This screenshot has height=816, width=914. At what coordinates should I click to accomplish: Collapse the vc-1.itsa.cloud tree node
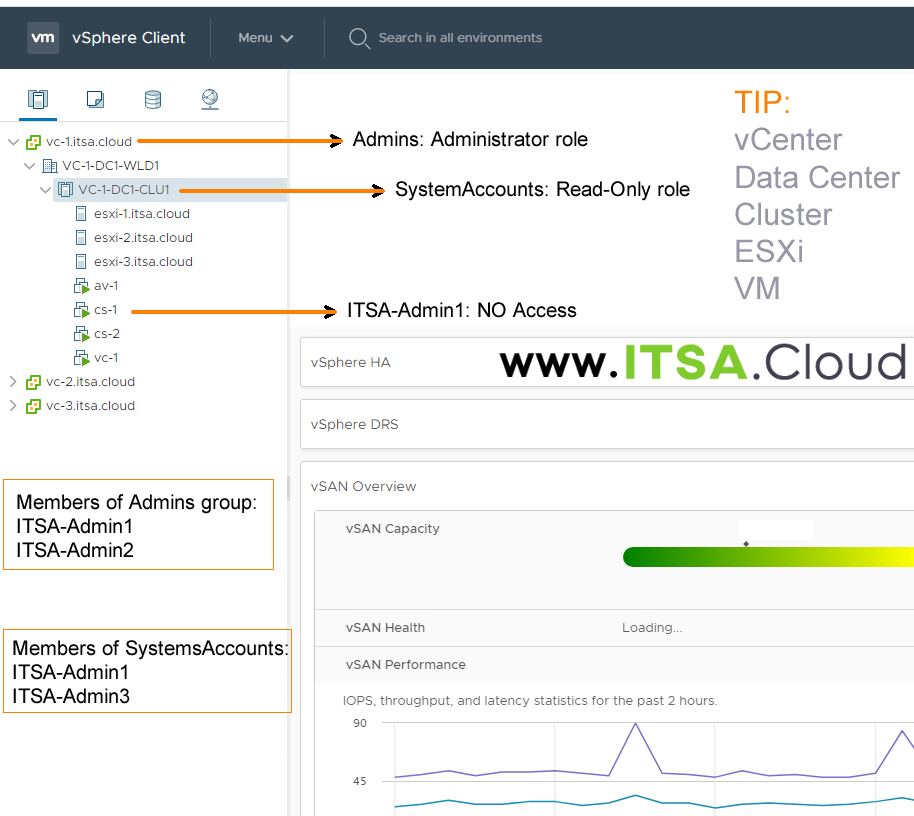tap(13, 142)
